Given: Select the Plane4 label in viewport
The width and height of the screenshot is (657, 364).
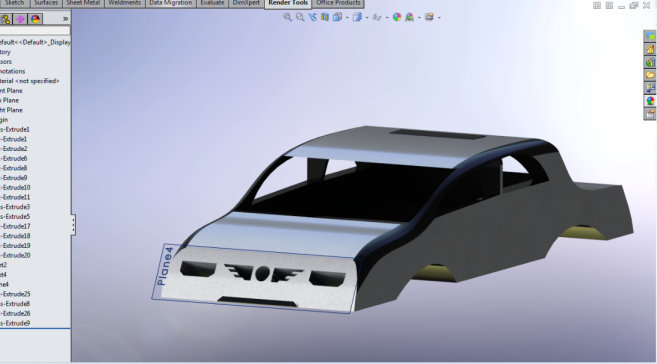Looking at the screenshot, I should tap(164, 266).
